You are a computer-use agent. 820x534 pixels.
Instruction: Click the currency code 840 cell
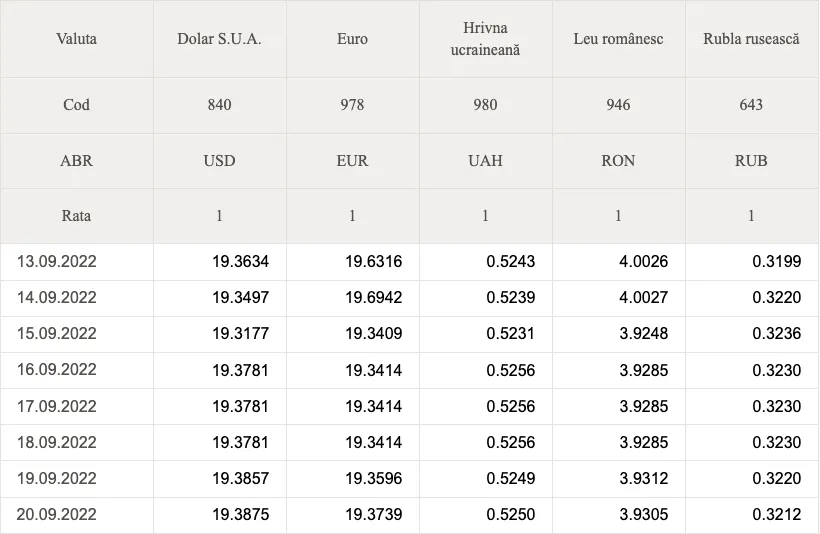(x=219, y=105)
